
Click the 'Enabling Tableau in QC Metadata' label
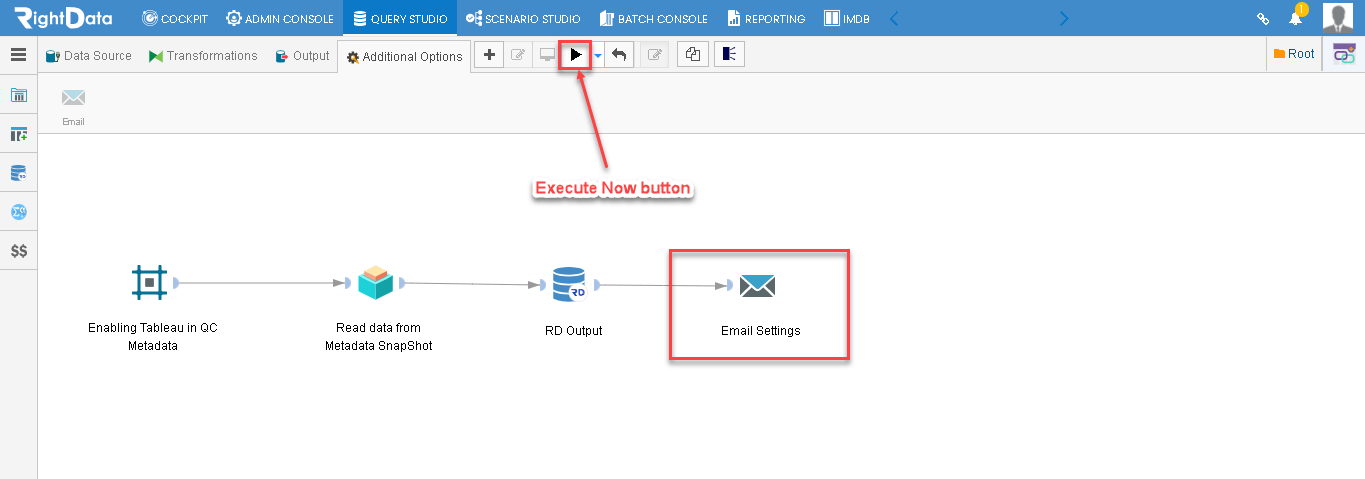click(152, 337)
